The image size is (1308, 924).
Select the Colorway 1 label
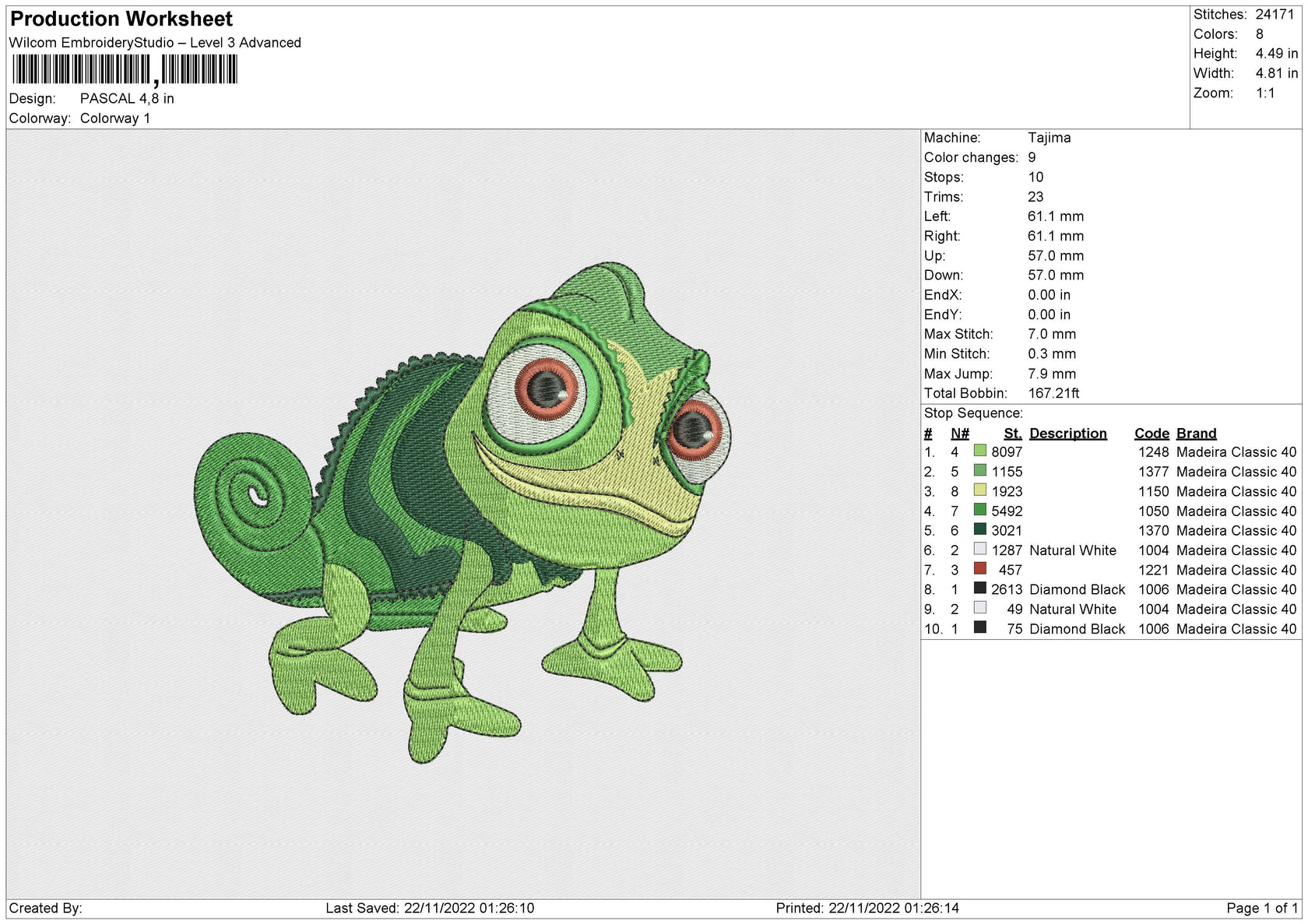tap(115, 118)
